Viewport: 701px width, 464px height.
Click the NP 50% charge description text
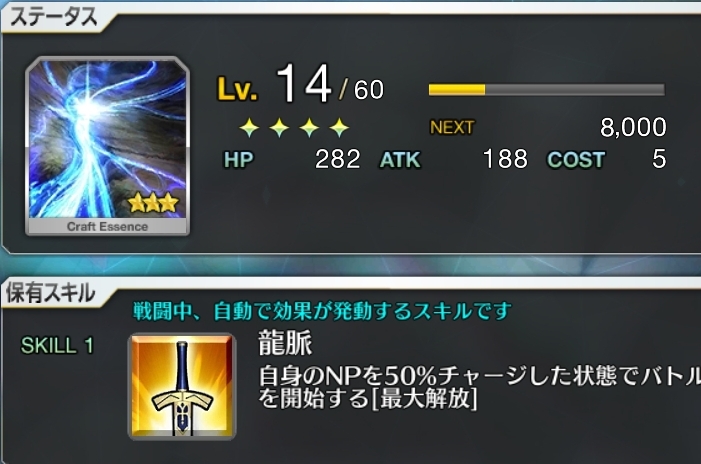(x=480, y=387)
